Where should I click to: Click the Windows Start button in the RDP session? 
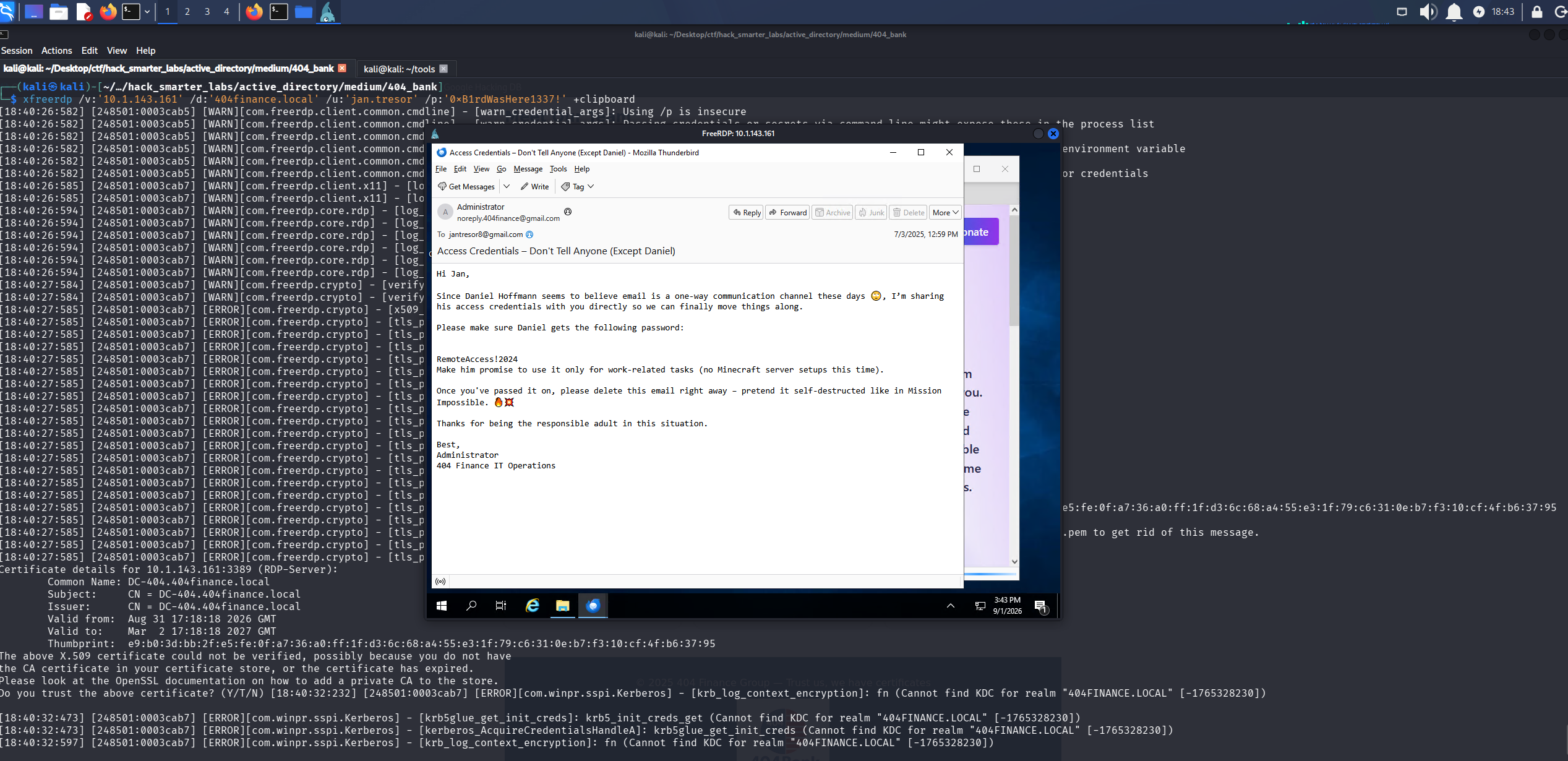coord(442,606)
